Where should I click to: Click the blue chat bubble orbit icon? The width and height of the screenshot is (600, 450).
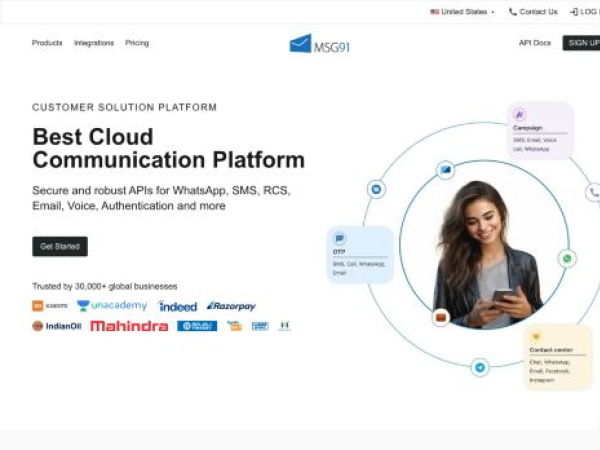[376, 188]
